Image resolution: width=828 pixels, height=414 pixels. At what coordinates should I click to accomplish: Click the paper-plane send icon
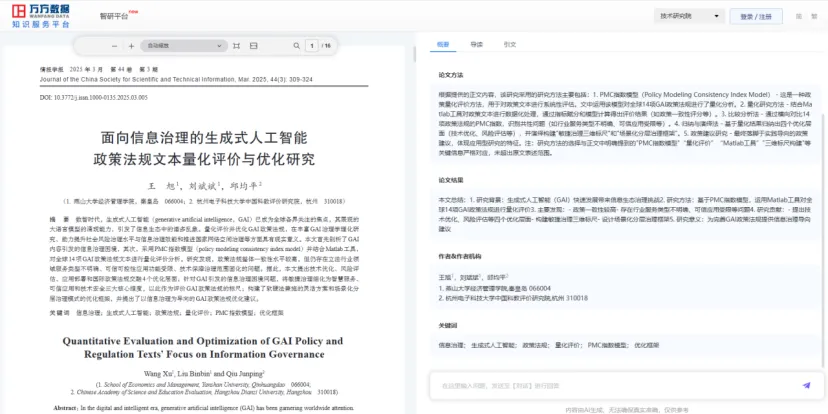point(806,385)
